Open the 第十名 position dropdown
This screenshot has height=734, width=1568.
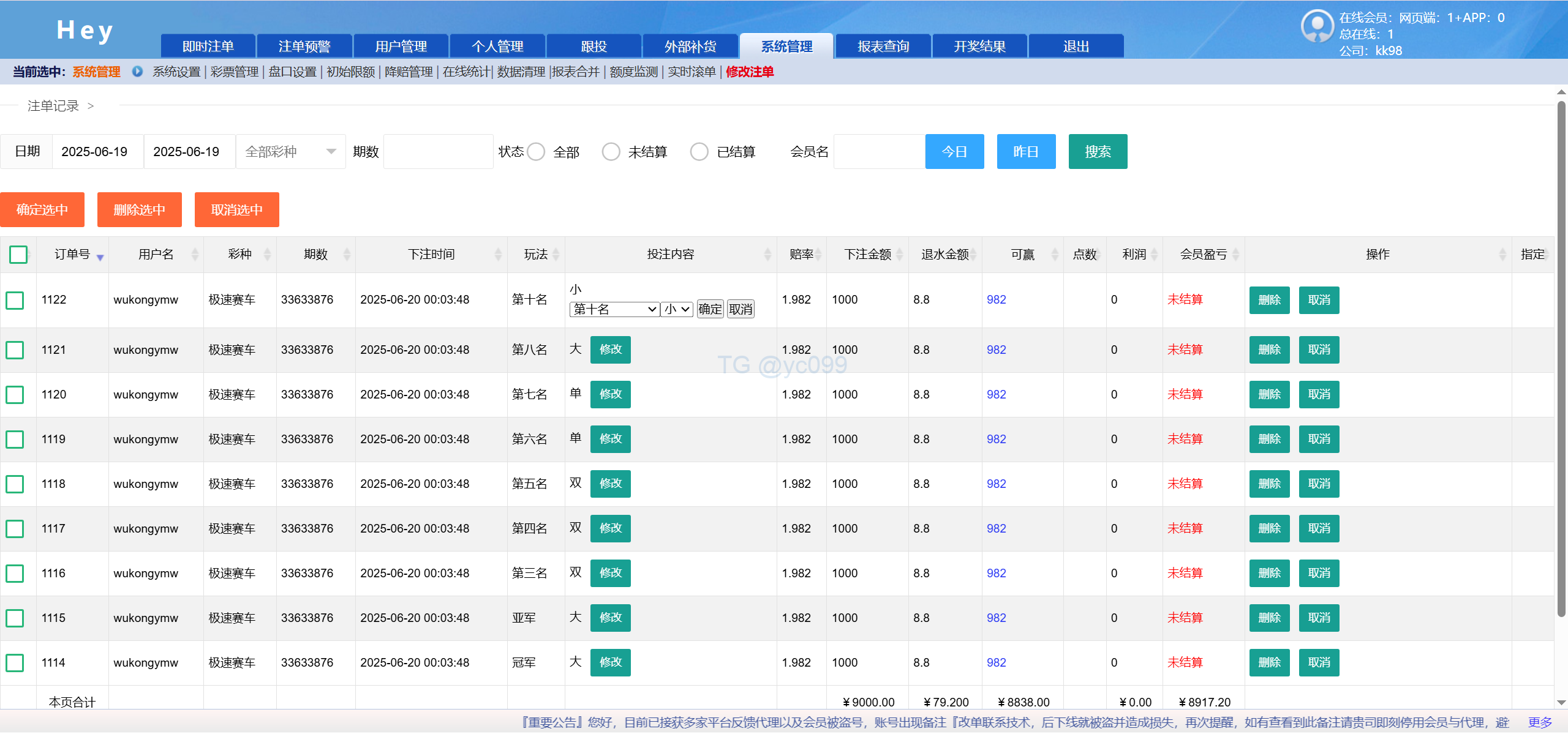coord(614,310)
